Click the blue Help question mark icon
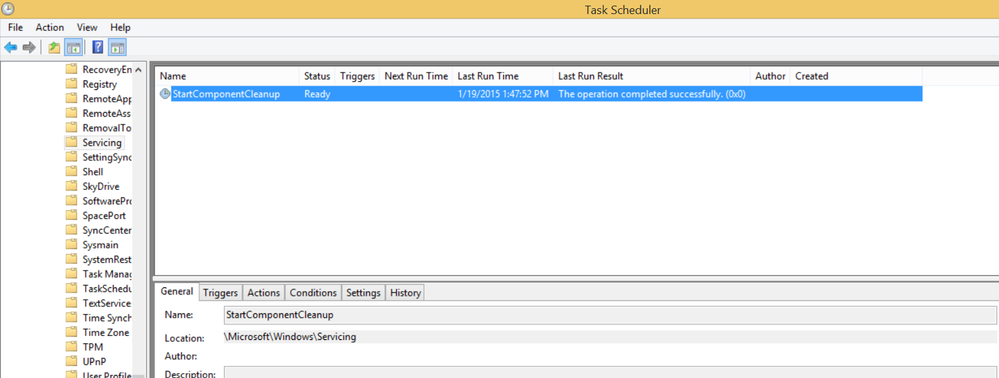The image size is (999, 378). (98, 47)
